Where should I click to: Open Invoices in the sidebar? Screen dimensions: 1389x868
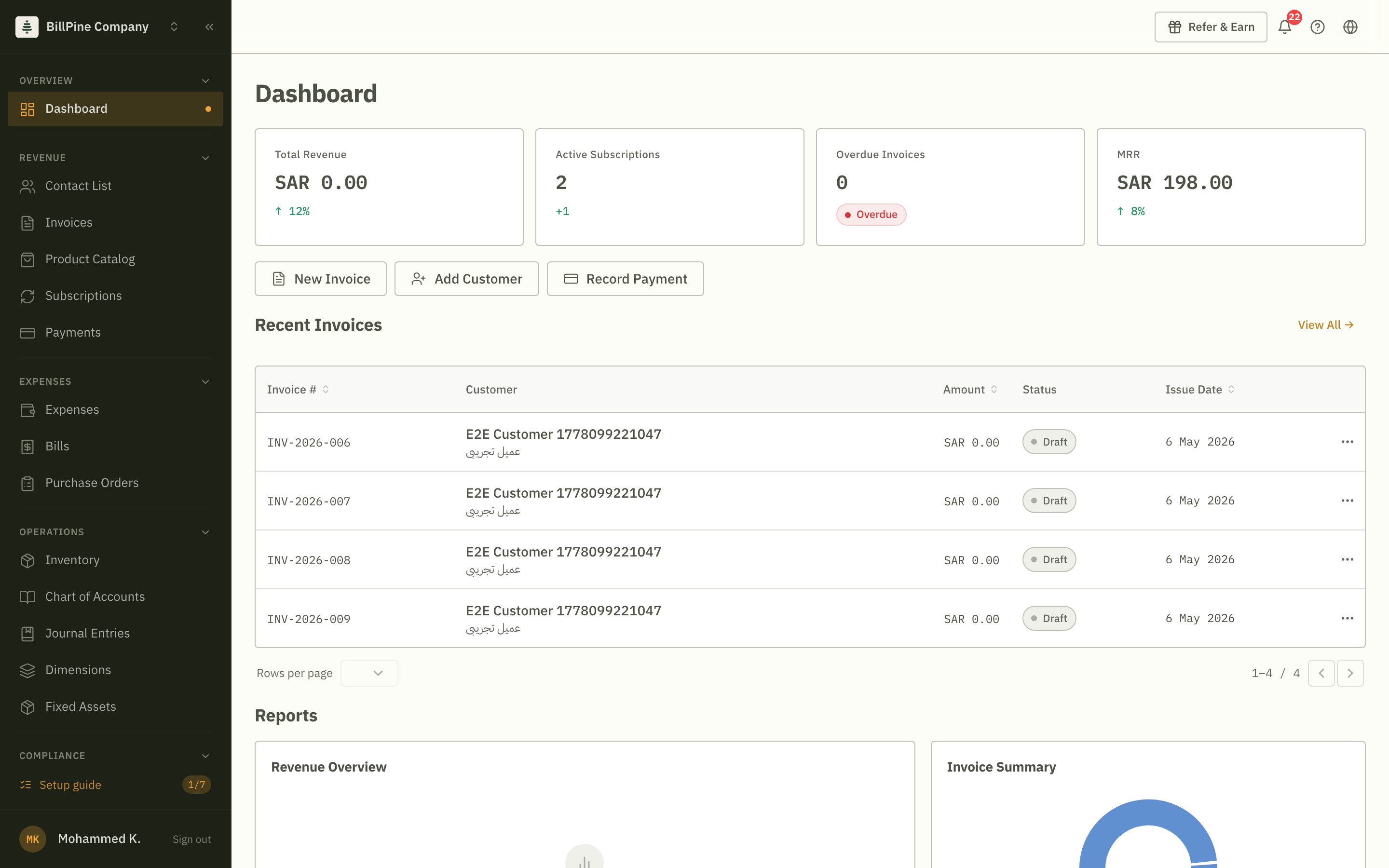click(115, 223)
